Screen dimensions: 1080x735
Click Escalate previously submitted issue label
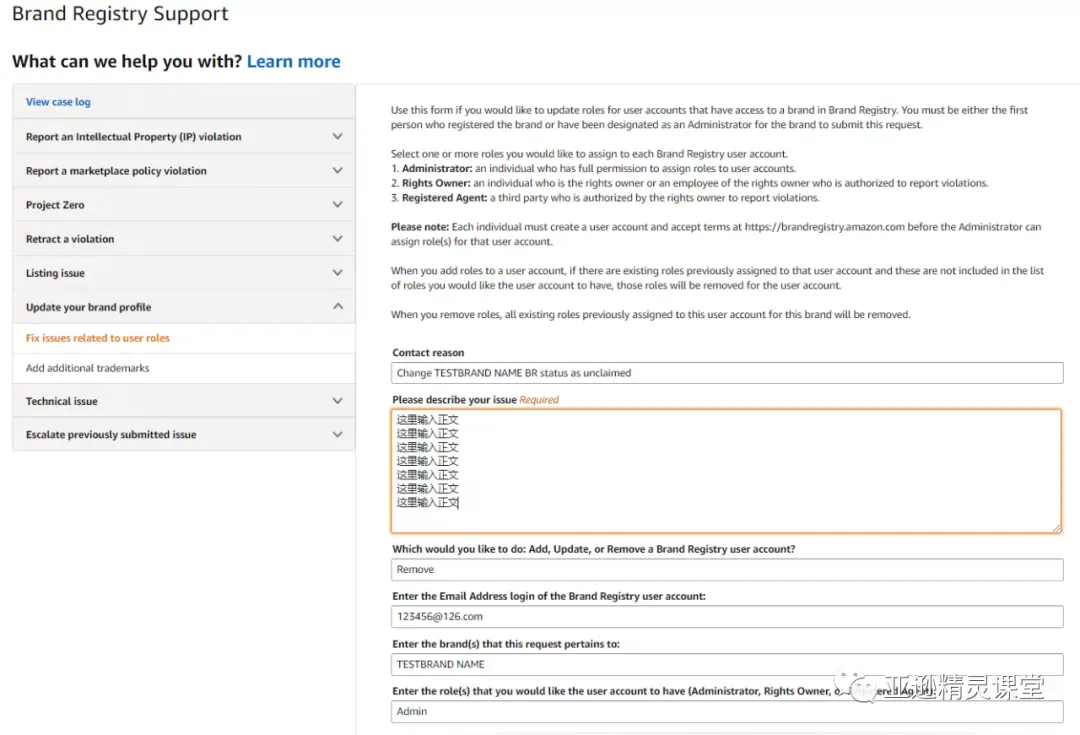pyautogui.click(x=111, y=435)
